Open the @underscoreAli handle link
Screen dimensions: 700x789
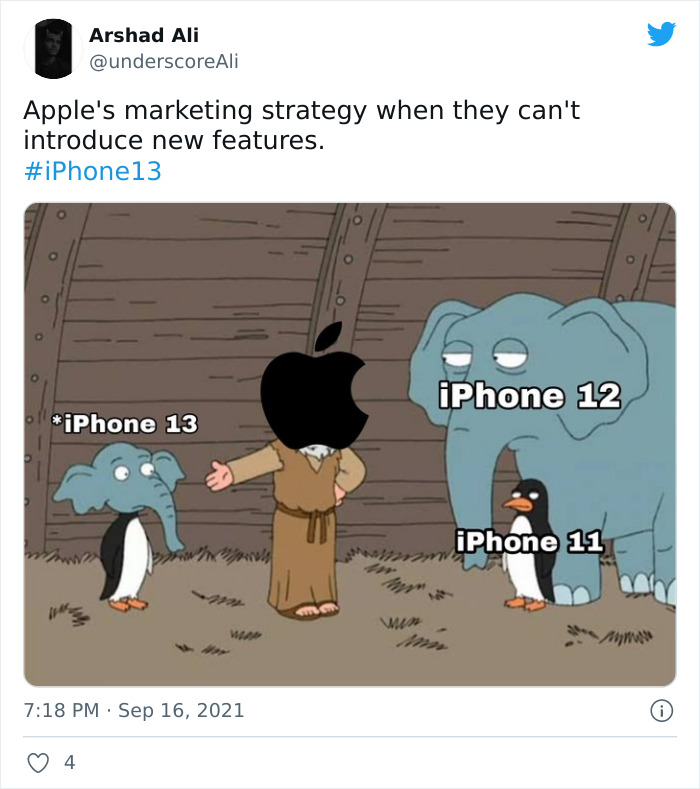[x=164, y=62]
